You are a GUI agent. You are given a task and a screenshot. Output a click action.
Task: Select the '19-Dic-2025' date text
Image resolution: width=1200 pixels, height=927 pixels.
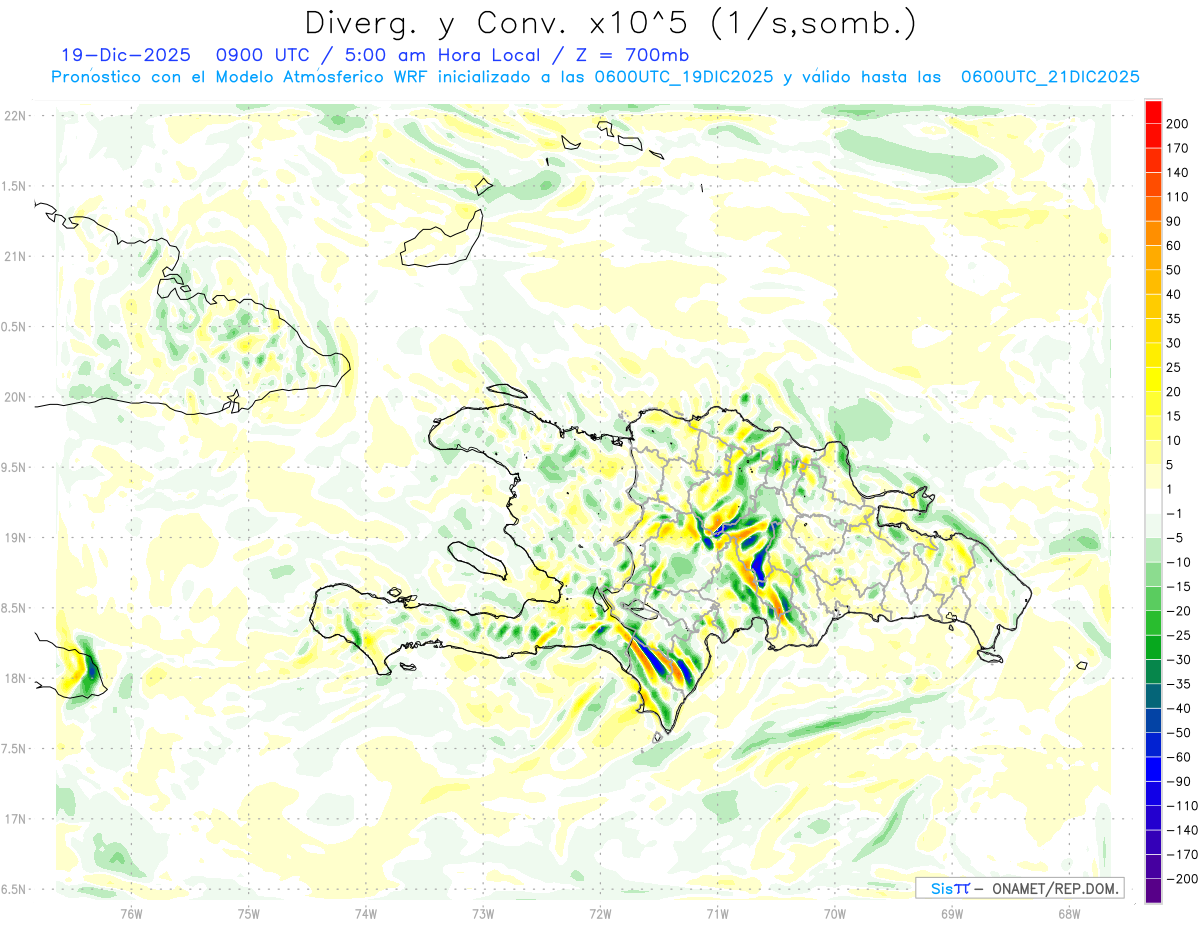[125, 55]
